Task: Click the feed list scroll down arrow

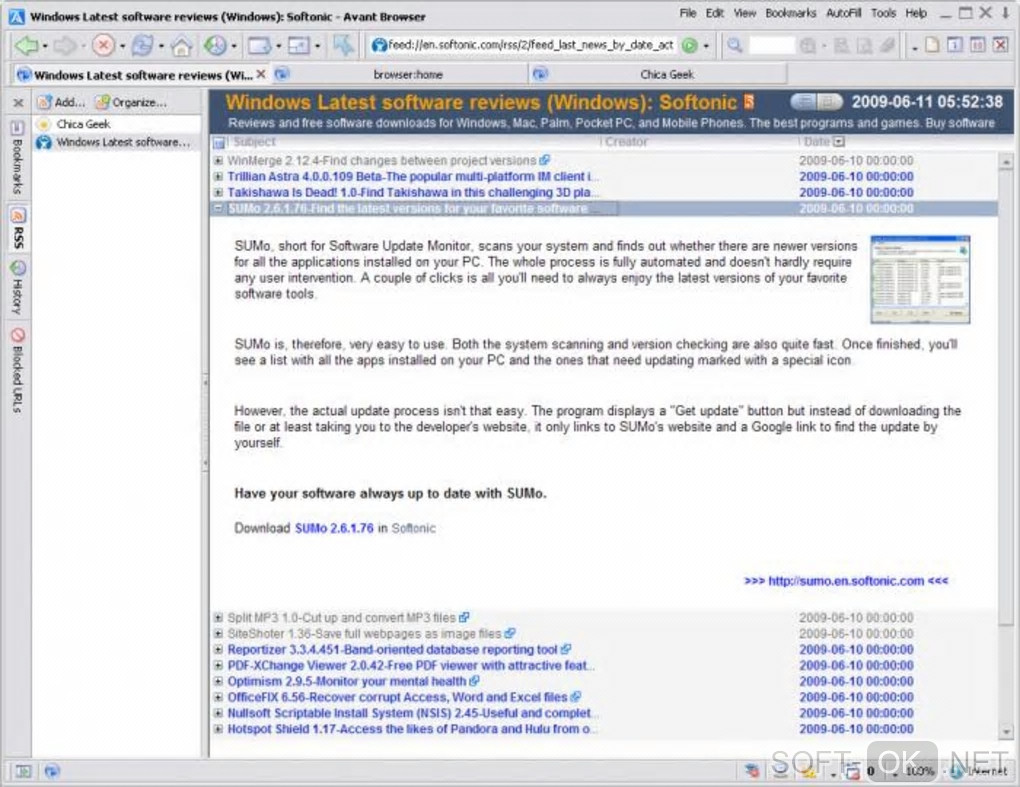Action: point(1006,732)
